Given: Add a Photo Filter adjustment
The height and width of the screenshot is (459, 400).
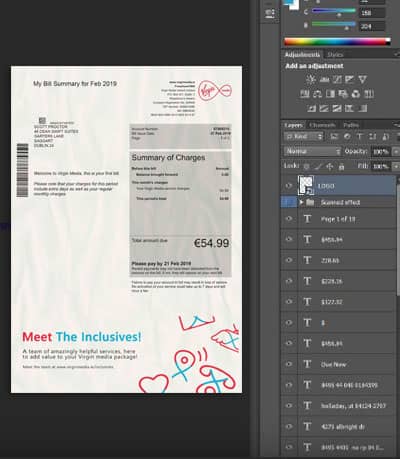Looking at the screenshot, I should coord(343,94).
